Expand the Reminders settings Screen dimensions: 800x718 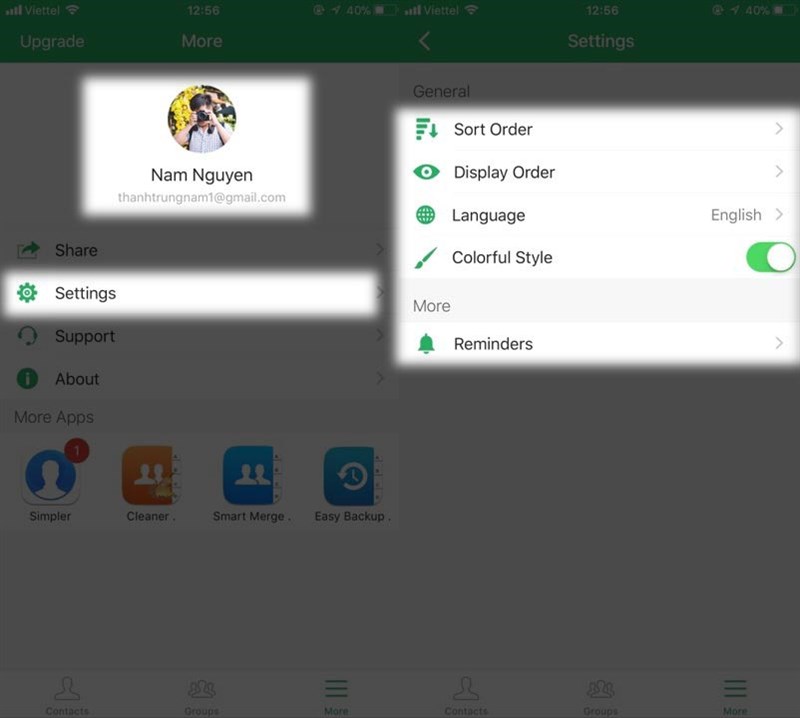(600, 343)
